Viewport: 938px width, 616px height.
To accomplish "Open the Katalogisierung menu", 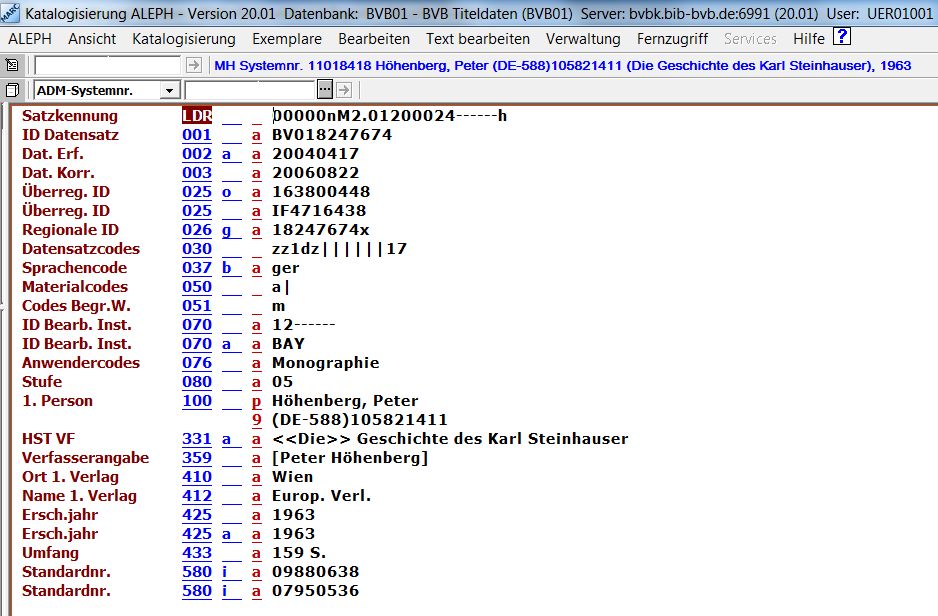I will tap(184, 39).
